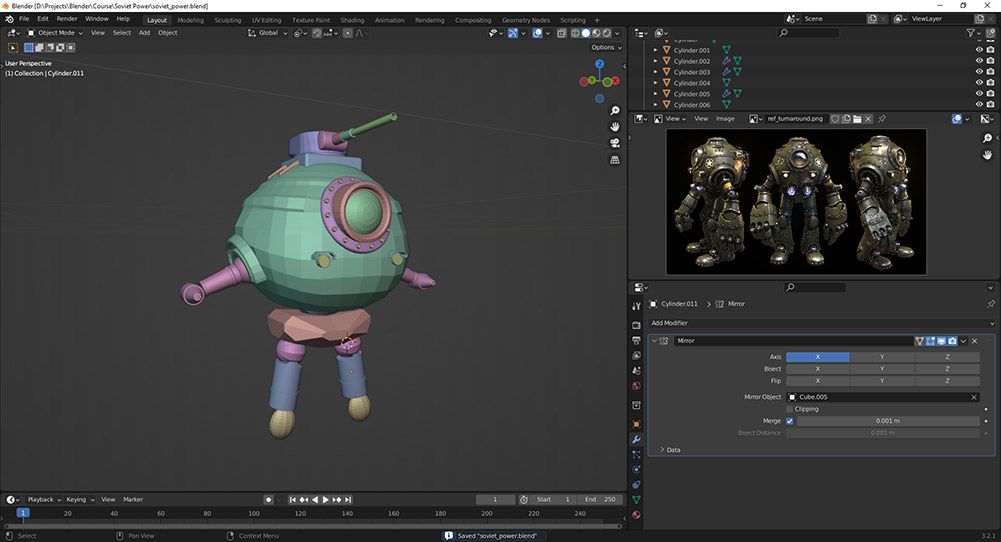Toggle perspective/orthographic grid icon in viewport
Viewport: 1001px width, 542px height.
coord(615,159)
